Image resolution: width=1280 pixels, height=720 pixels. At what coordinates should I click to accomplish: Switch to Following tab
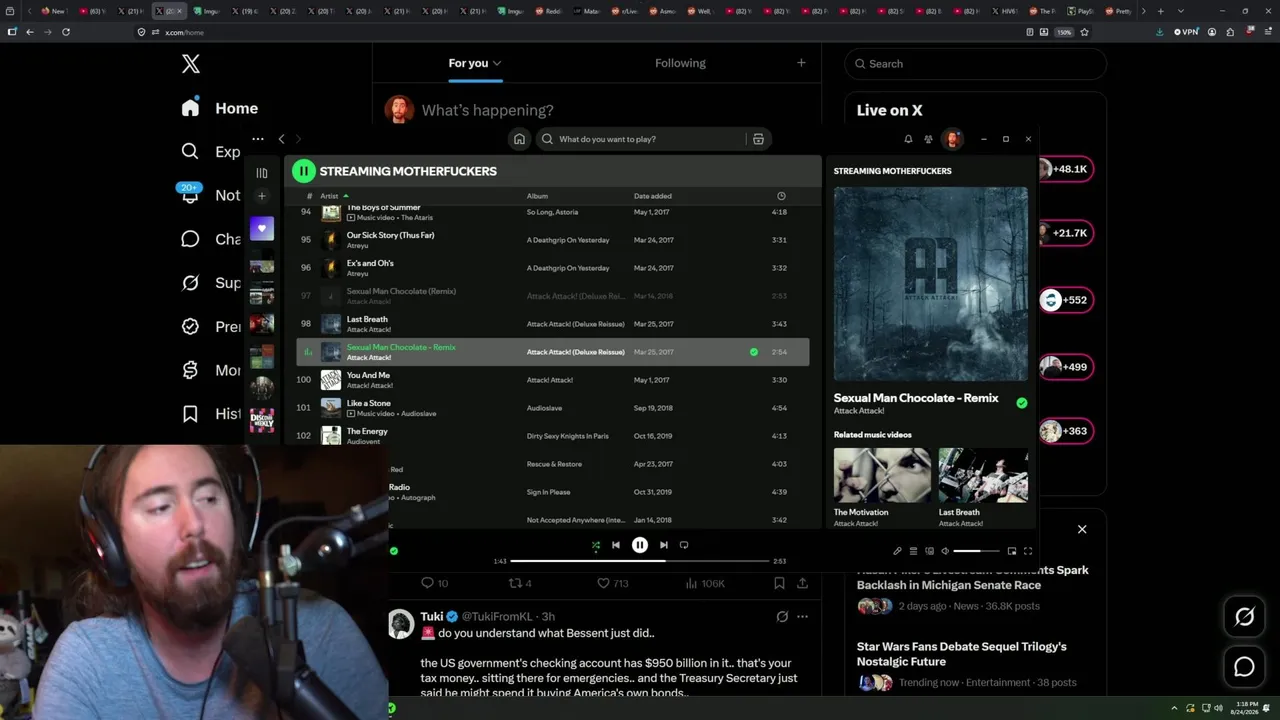pos(680,63)
